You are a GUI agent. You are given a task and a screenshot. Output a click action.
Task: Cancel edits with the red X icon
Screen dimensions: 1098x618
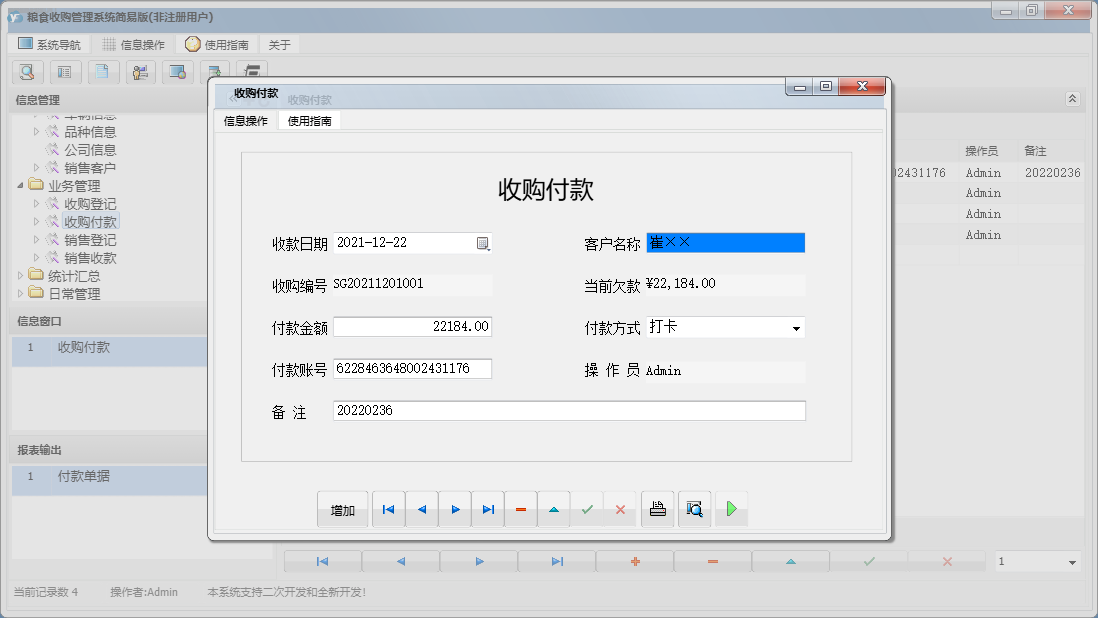coord(620,509)
